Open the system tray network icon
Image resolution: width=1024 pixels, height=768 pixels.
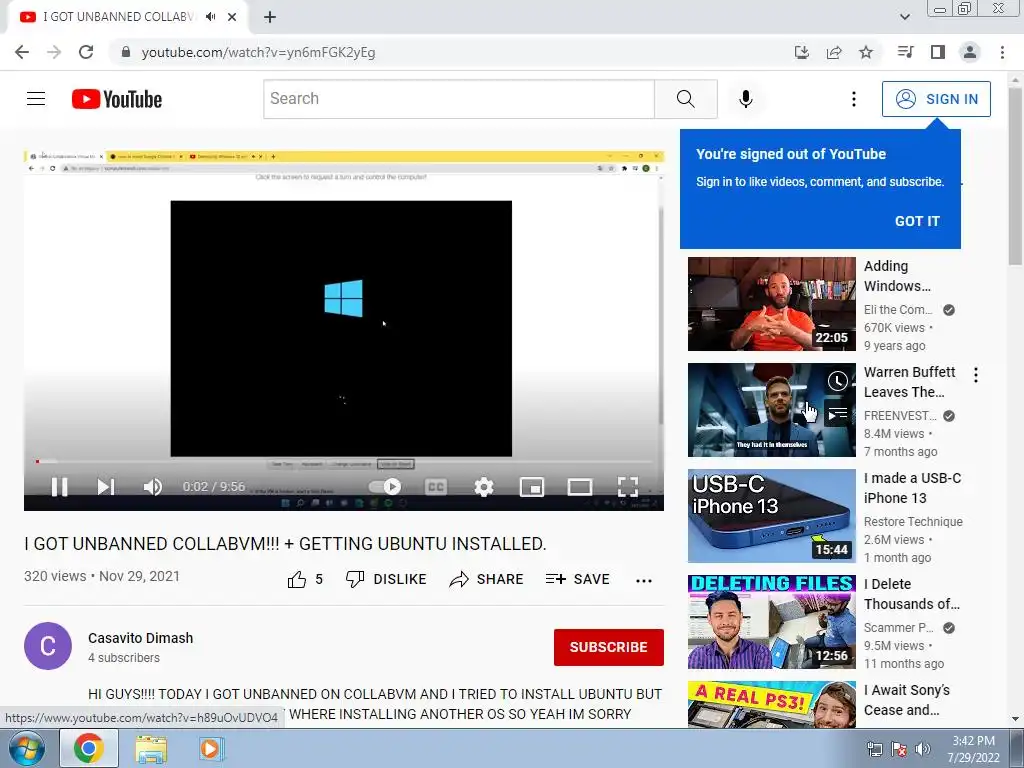874,749
